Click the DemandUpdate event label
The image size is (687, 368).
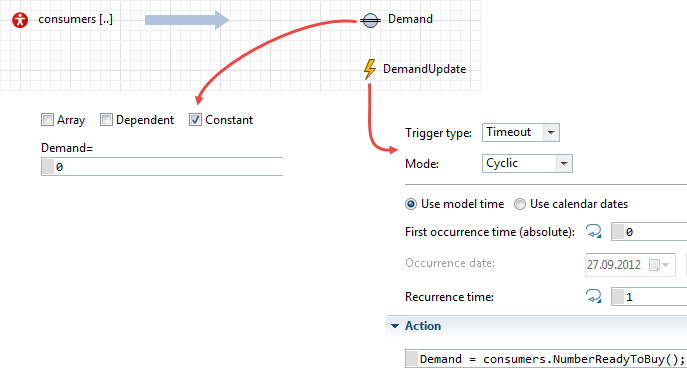[425, 69]
